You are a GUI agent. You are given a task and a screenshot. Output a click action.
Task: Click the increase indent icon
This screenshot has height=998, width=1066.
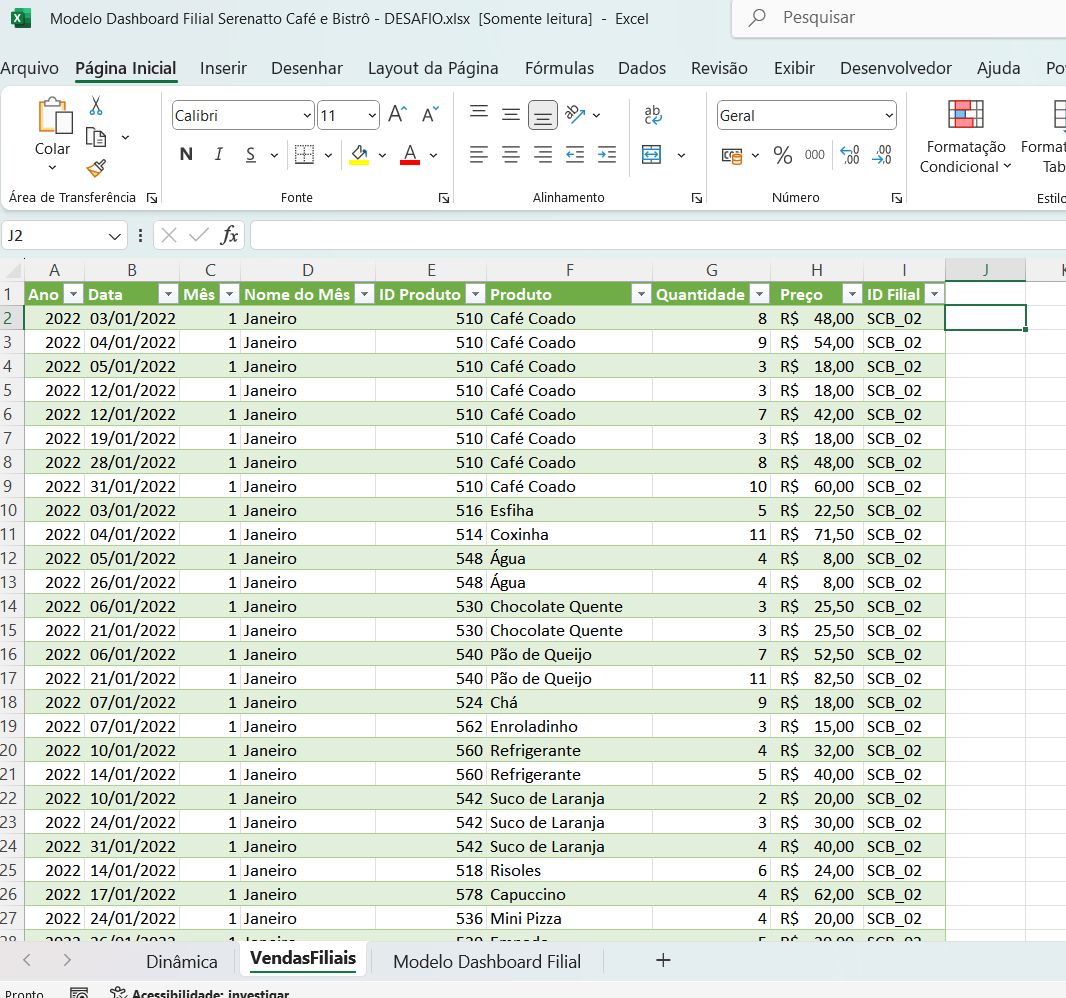tap(606, 155)
